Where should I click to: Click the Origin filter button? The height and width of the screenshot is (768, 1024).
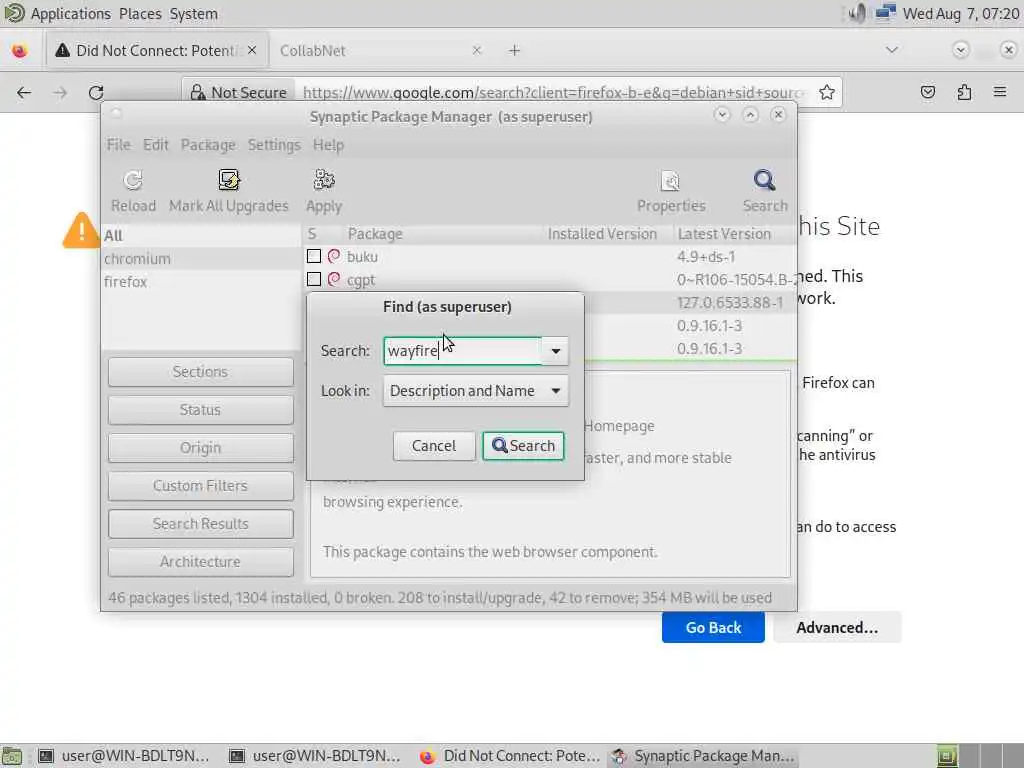tap(200, 447)
